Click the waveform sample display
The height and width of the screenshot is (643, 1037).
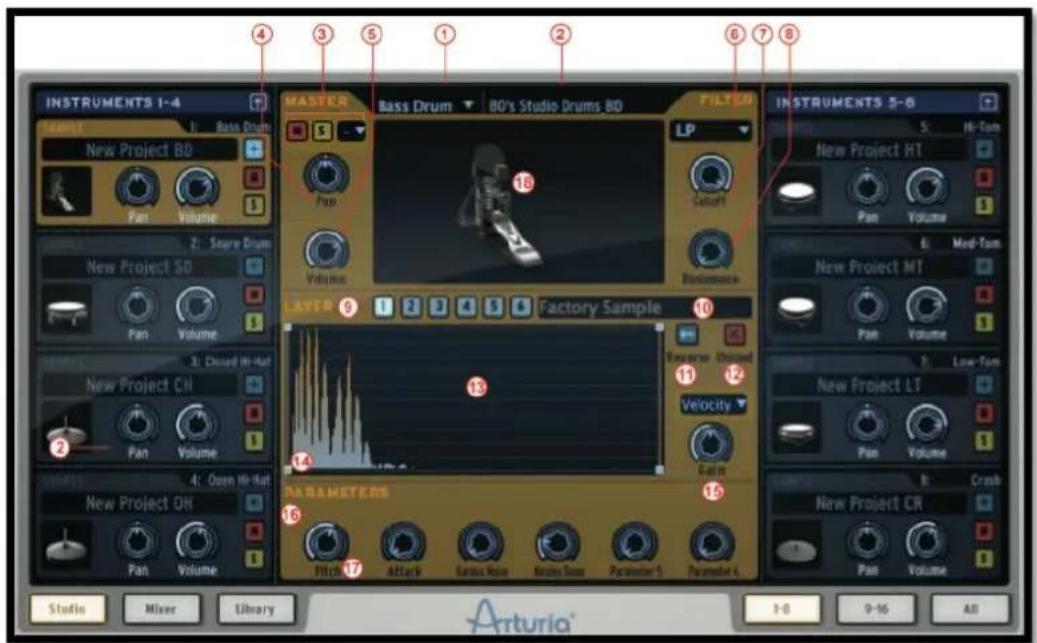(474, 398)
